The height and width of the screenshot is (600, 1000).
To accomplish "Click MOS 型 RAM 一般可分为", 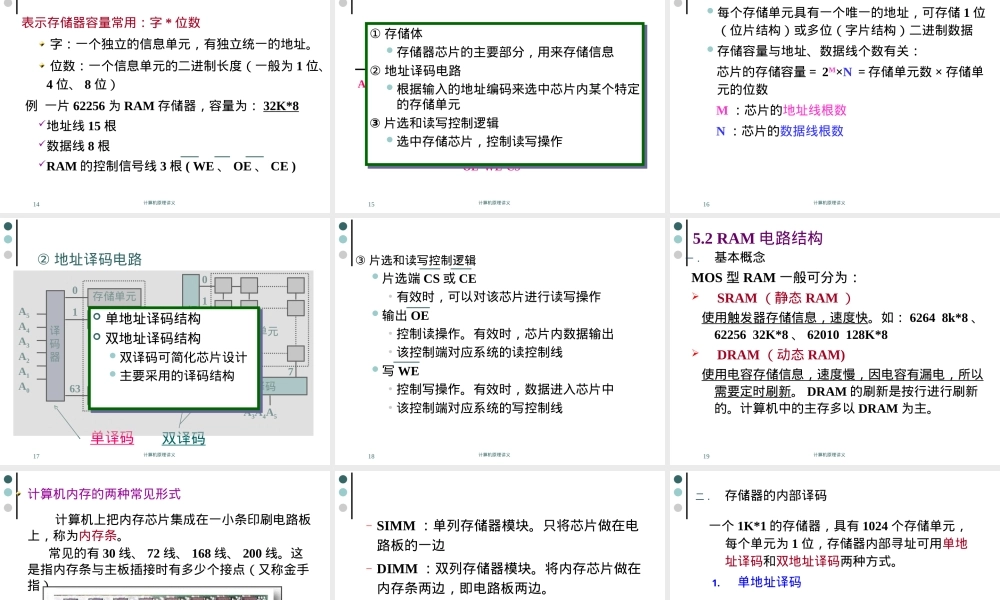I will click(775, 278).
